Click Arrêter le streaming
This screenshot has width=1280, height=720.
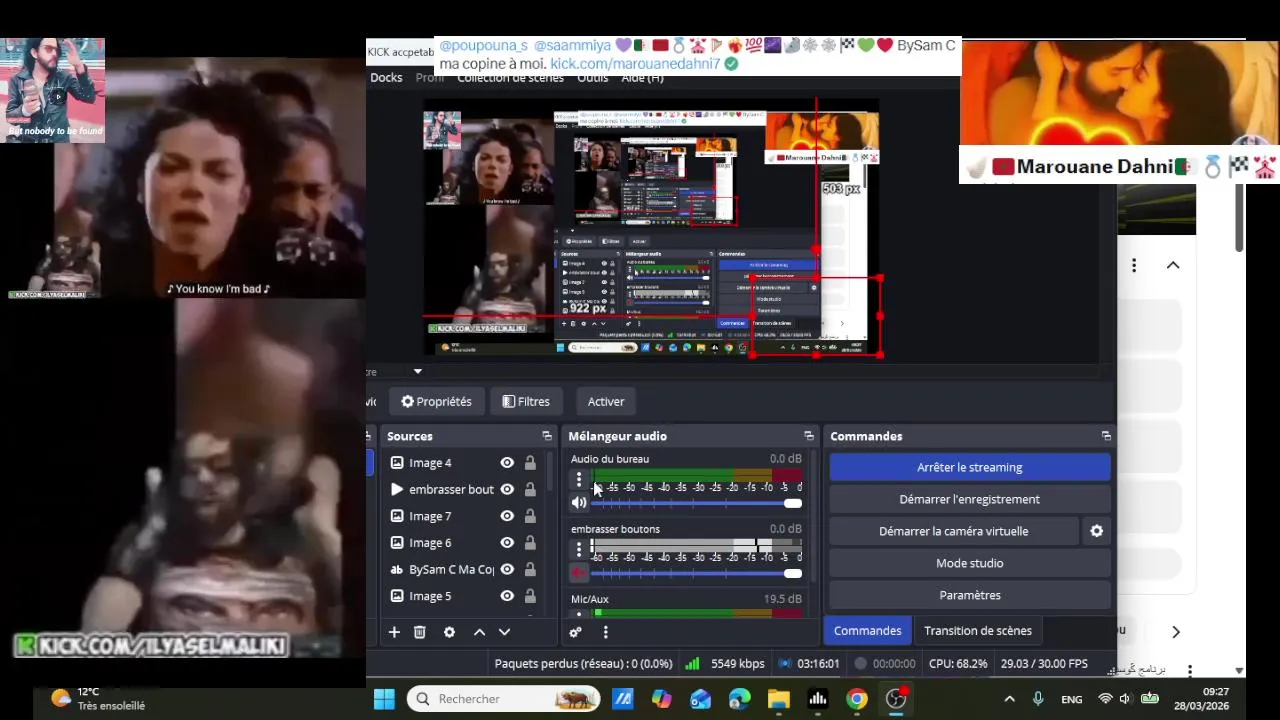pos(970,467)
